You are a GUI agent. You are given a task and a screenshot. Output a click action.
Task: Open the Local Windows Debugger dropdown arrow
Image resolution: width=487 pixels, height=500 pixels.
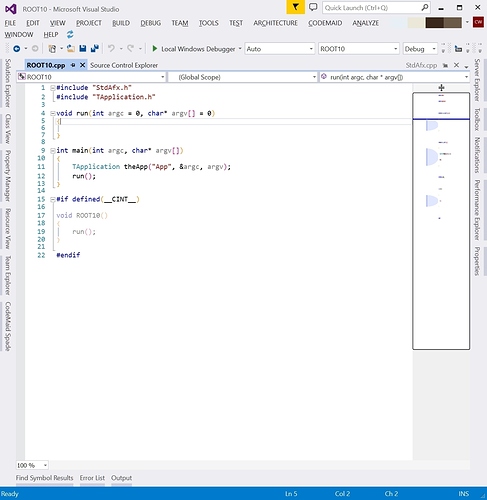[x=240, y=49]
